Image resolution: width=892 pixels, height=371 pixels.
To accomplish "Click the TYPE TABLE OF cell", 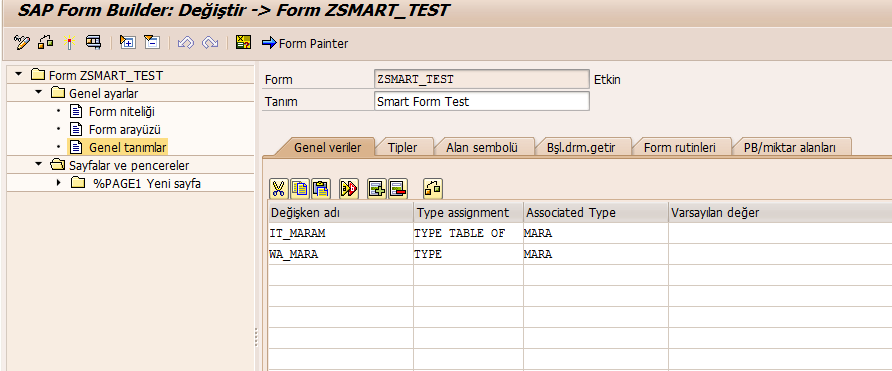I will [x=468, y=233].
